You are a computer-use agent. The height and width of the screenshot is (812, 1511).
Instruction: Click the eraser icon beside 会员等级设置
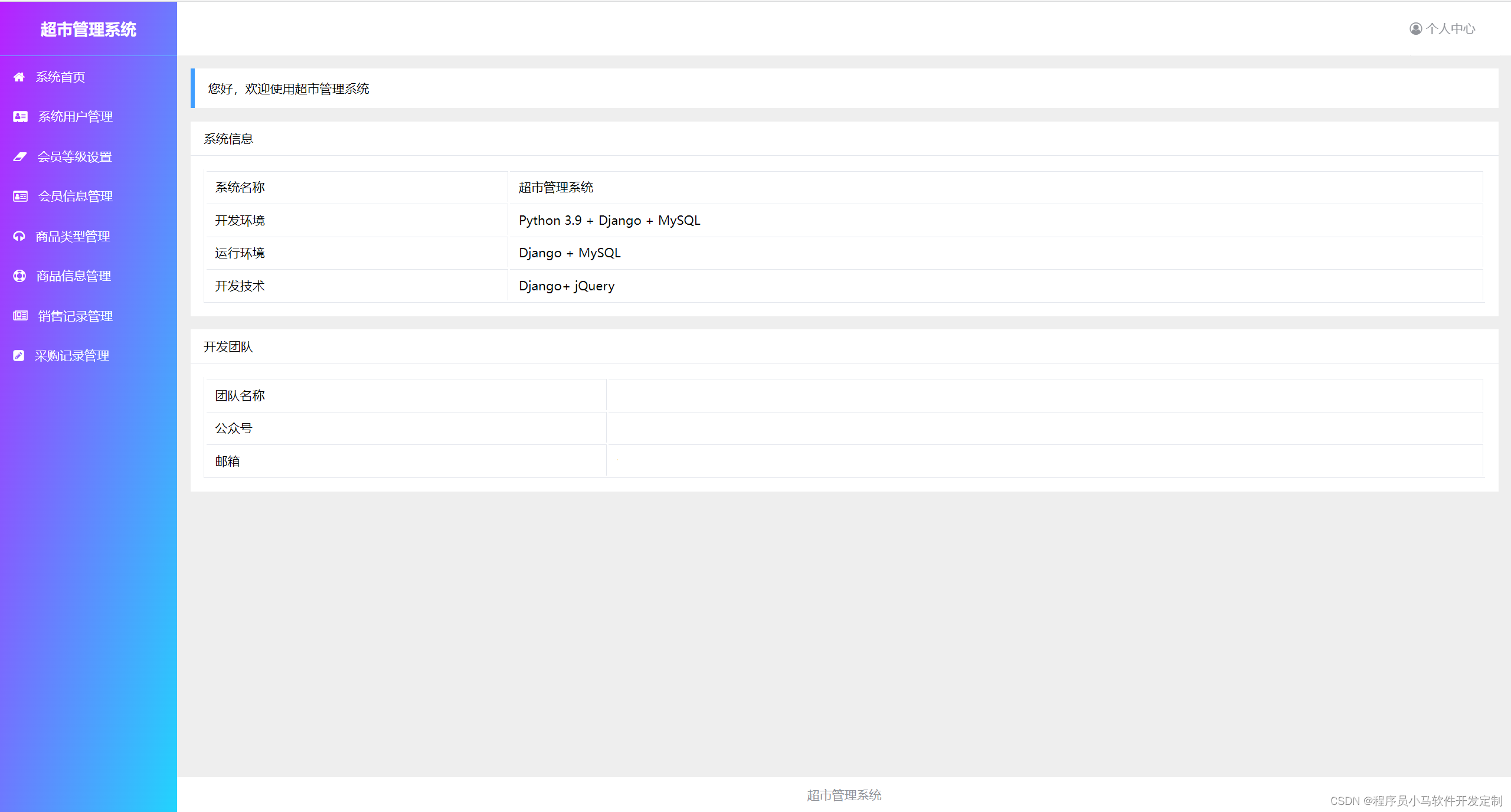pyautogui.click(x=20, y=157)
